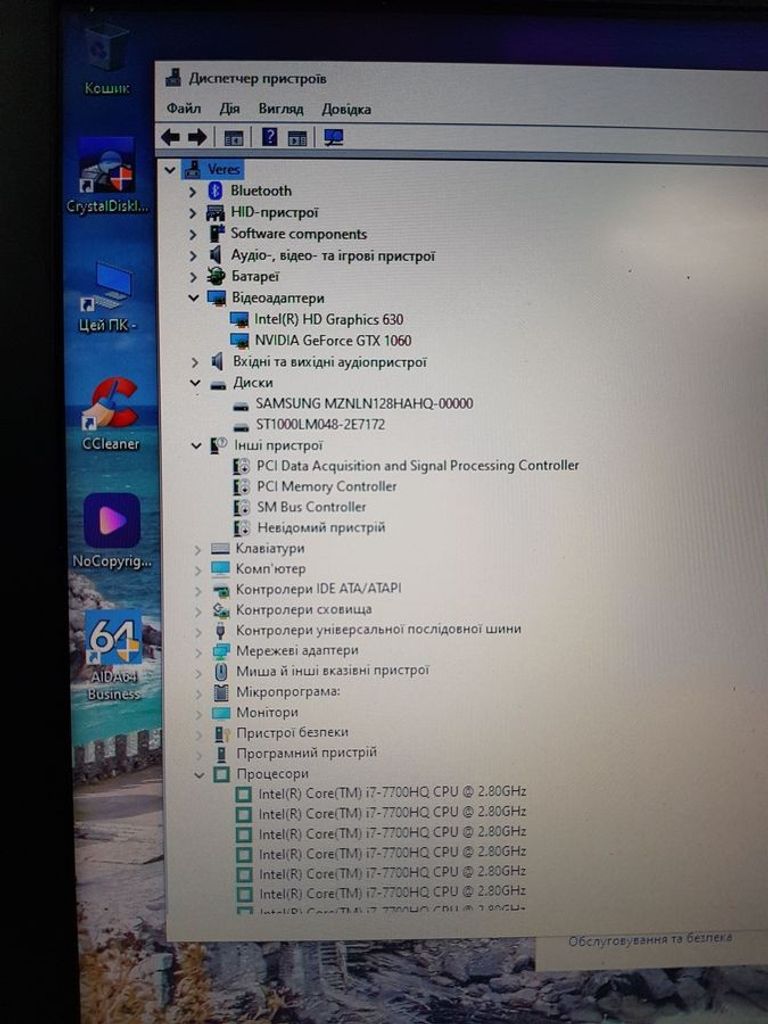Select Вхідні та вихідні аудіопристрої

pyautogui.click(x=330, y=362)
